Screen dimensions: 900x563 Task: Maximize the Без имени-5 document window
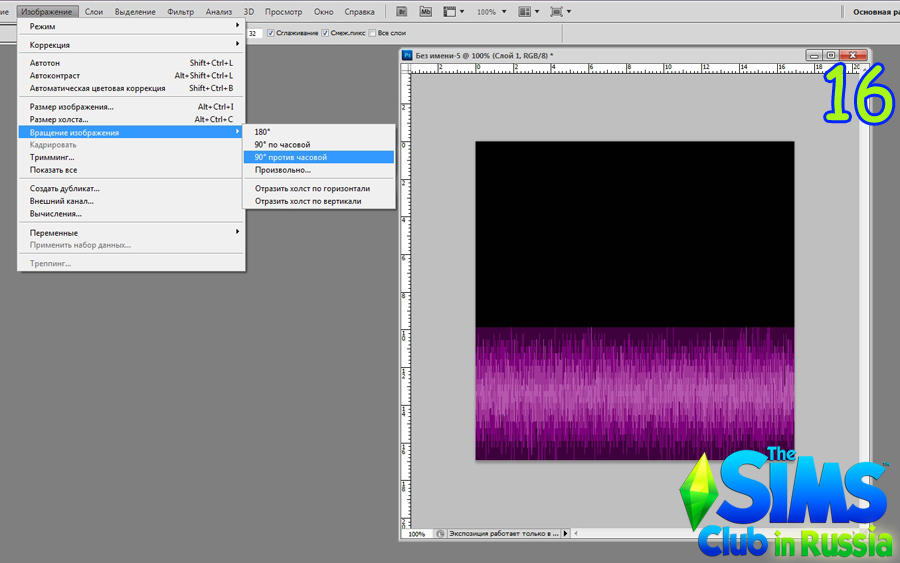coord(831,55)
